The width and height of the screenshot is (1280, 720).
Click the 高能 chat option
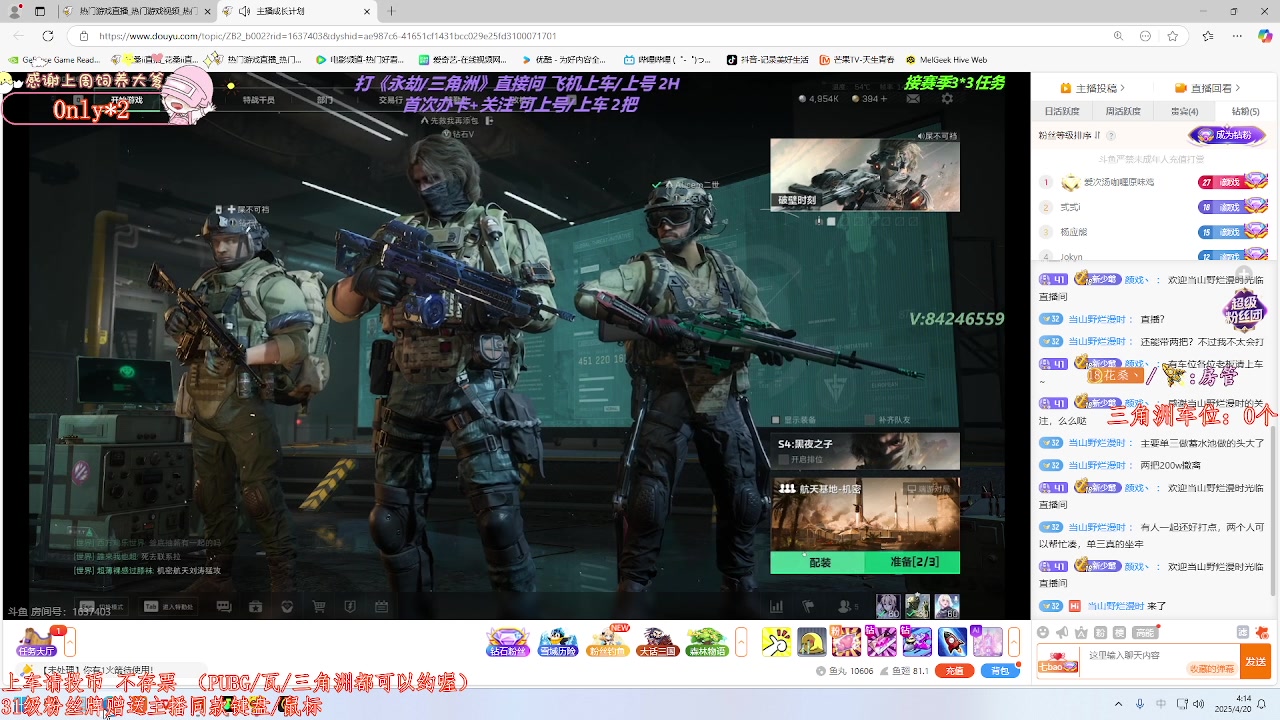point(1144,632)
